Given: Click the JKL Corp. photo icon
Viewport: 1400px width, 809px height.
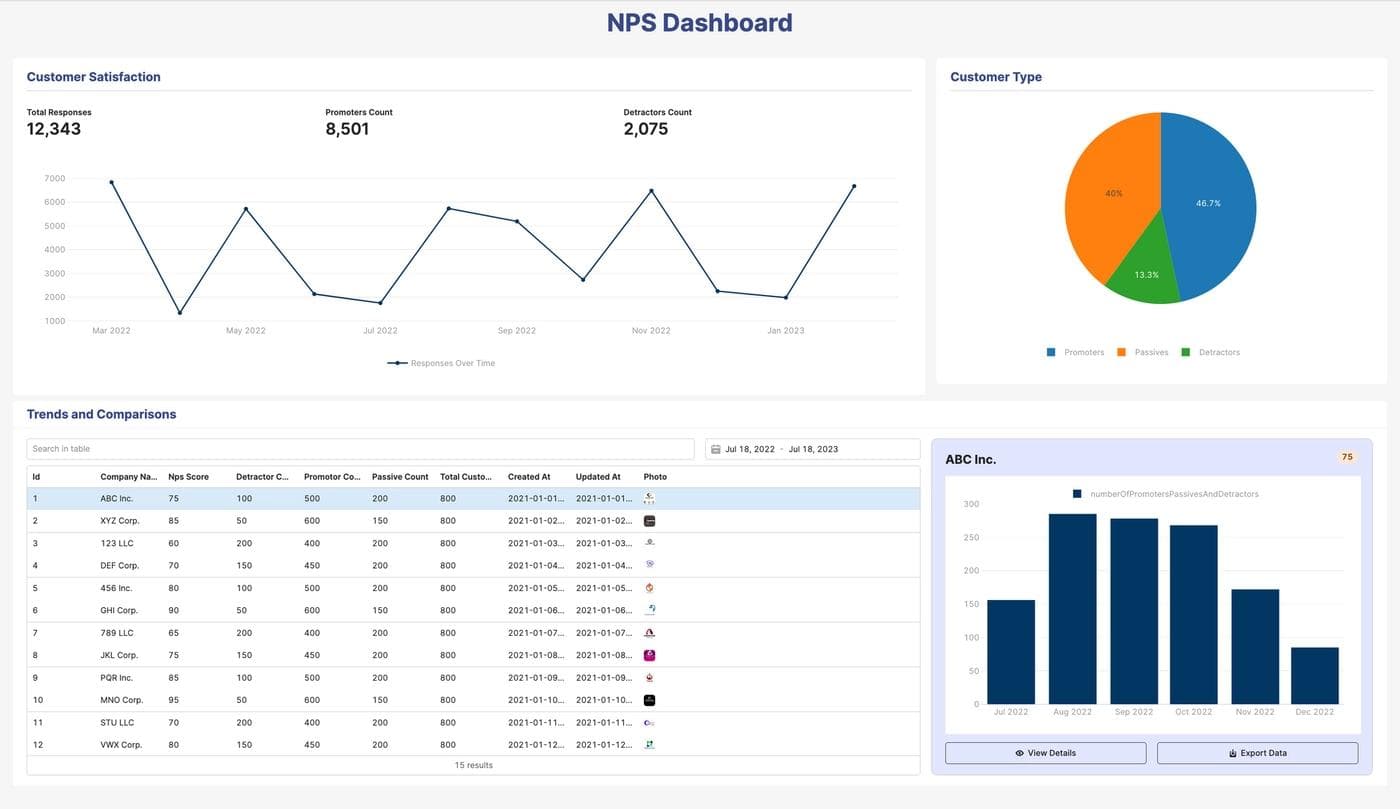Looking at the screenshot, I should pyautogui.click(x=648, y=654).
